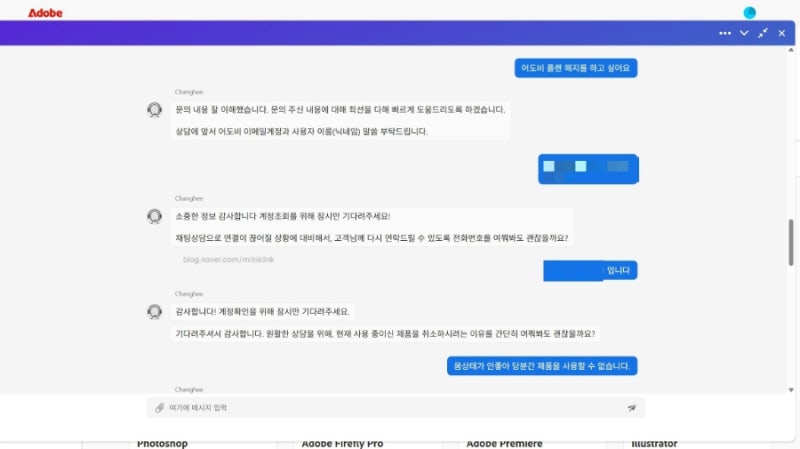Click the Photoshop label behind the chat
The width and height of the screenshot is (800, 449).
click(x=162, y=444)
